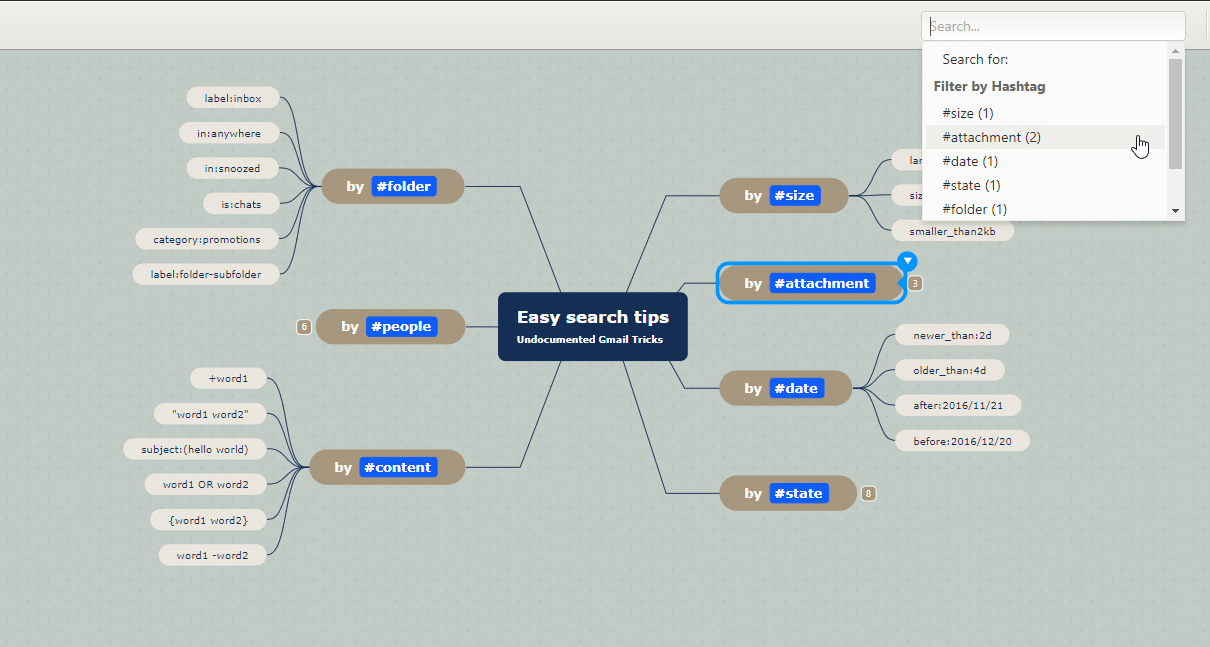
Task: Click the dropdown scrollbar down arrow
Action: point(1176,211)
